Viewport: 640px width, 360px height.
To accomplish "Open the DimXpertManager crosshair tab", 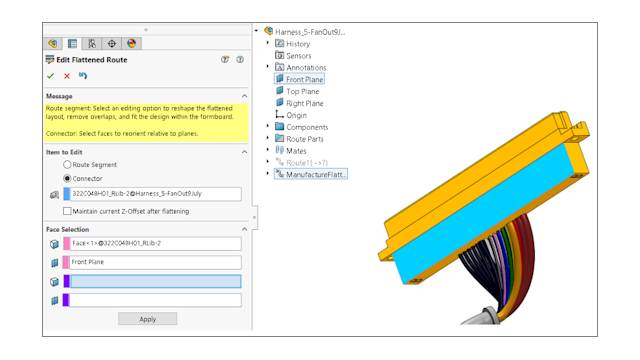I will [x=112, y=43].
